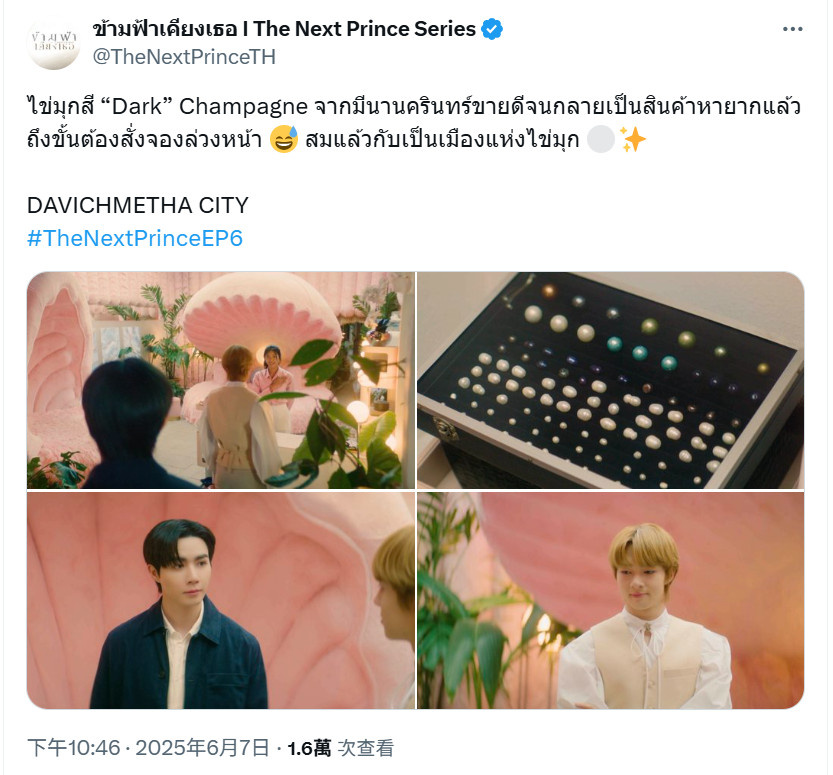Open the tweet's three-dot more options menu
The width and height of the screenshot is (833, 775).
coord(792,29)
